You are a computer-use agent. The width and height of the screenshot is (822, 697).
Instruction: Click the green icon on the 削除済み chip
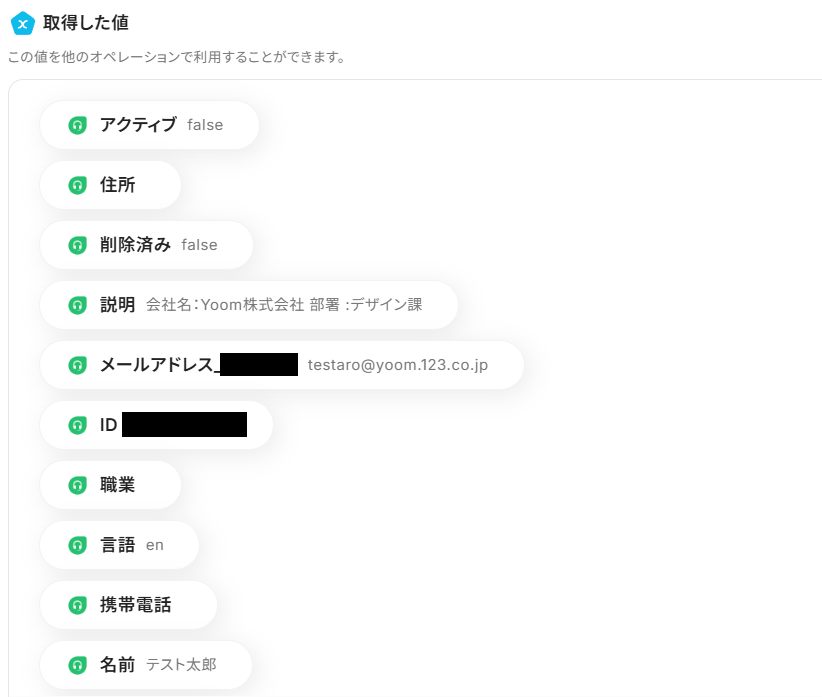[78, 245]
